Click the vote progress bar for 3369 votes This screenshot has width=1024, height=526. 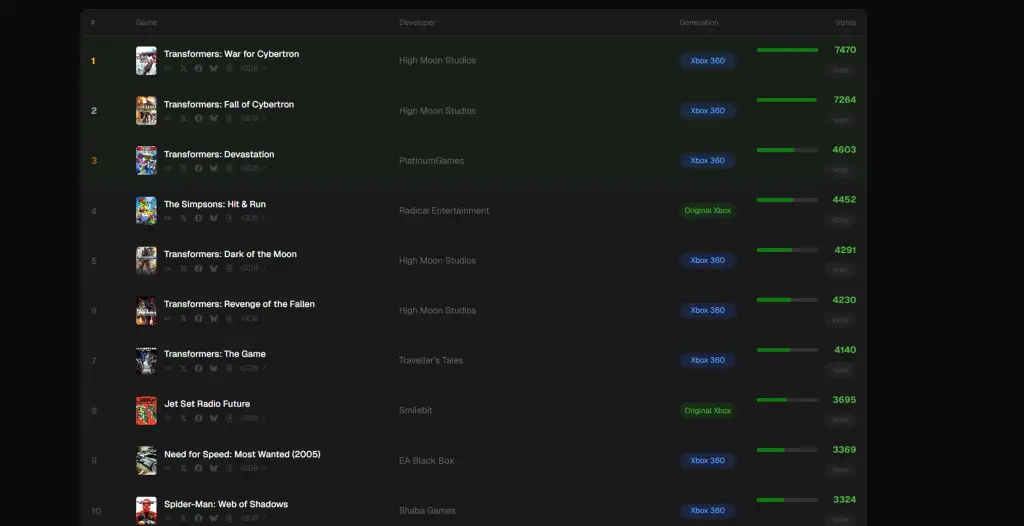click(788, 450)
